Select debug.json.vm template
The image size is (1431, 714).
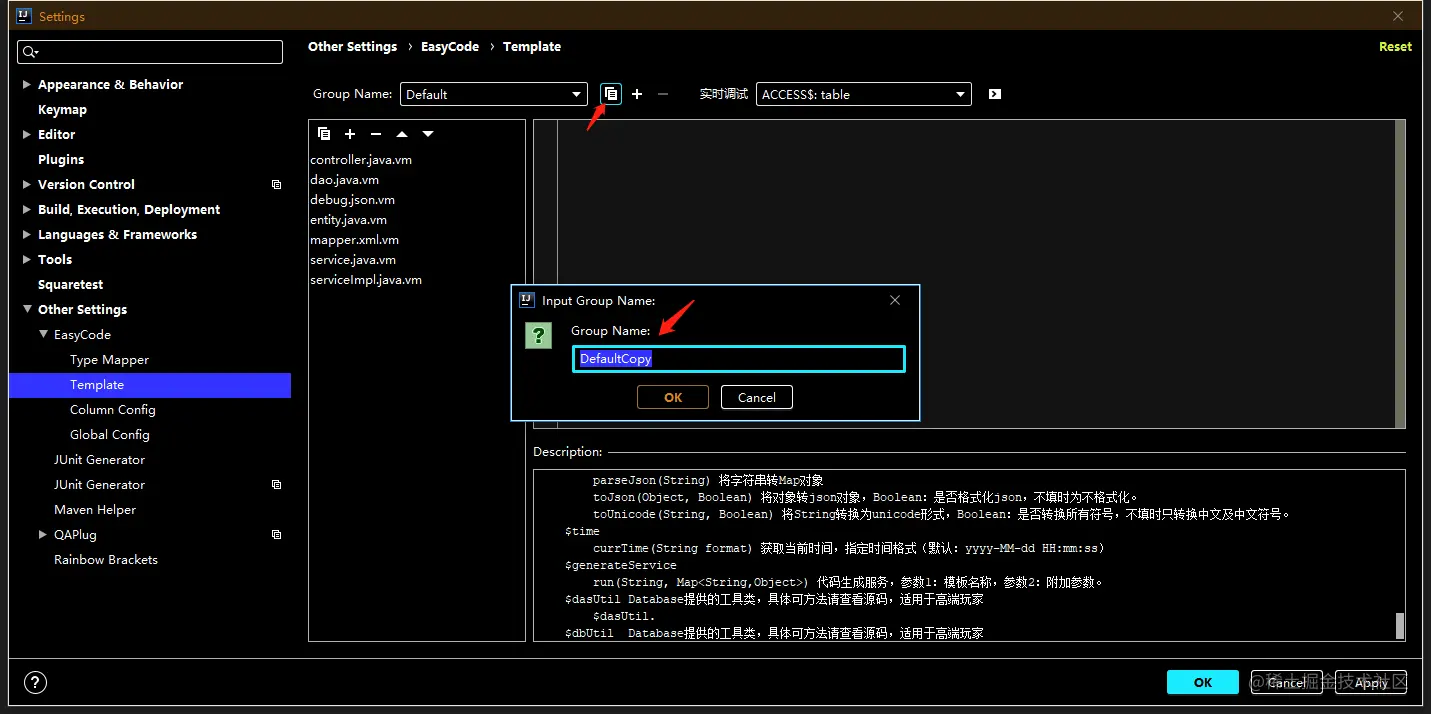(x=352, y=200)
